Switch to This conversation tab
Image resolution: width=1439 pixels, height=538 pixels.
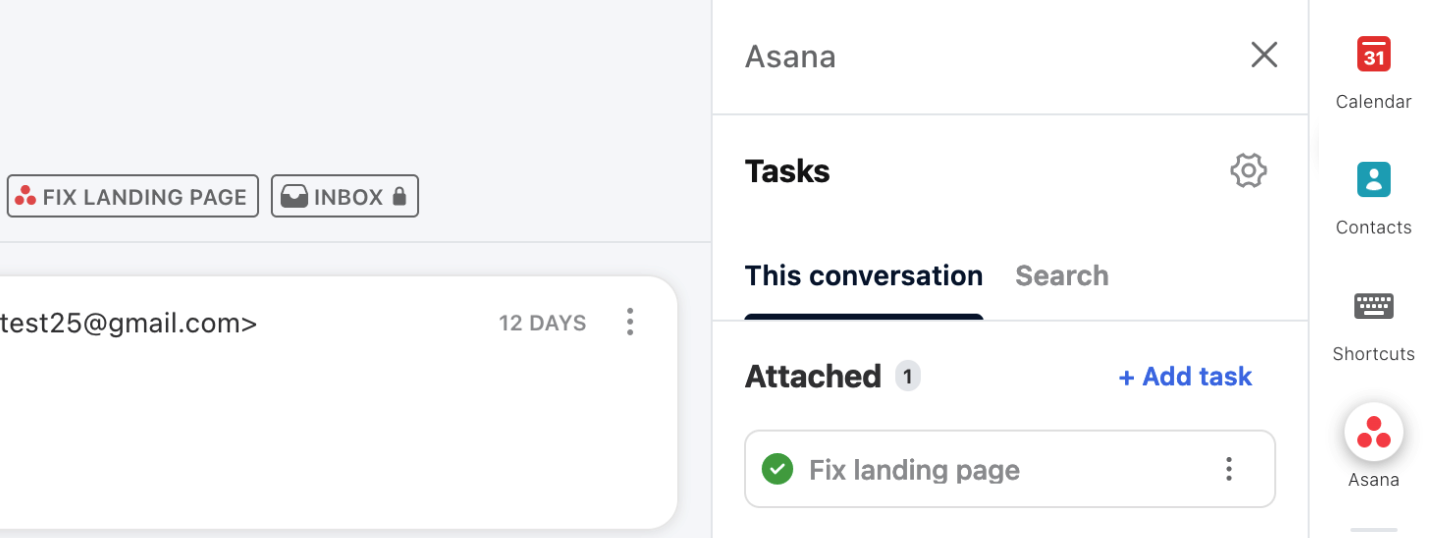864,276
